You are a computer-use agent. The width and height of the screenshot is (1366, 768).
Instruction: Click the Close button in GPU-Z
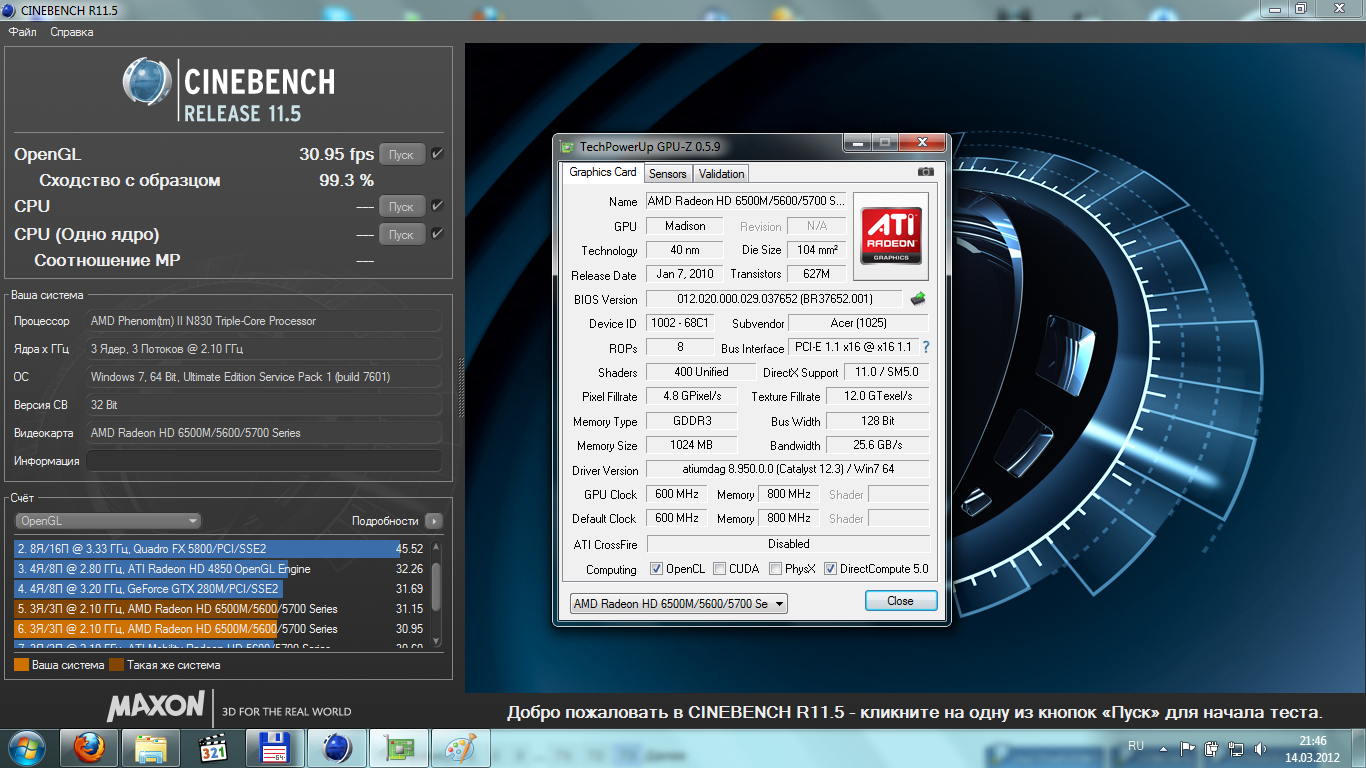(900, 600)
